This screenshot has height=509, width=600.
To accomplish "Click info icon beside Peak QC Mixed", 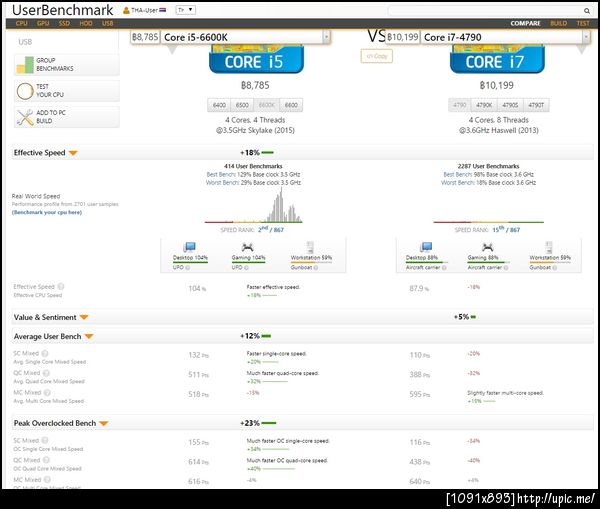I will click(46, 460).
